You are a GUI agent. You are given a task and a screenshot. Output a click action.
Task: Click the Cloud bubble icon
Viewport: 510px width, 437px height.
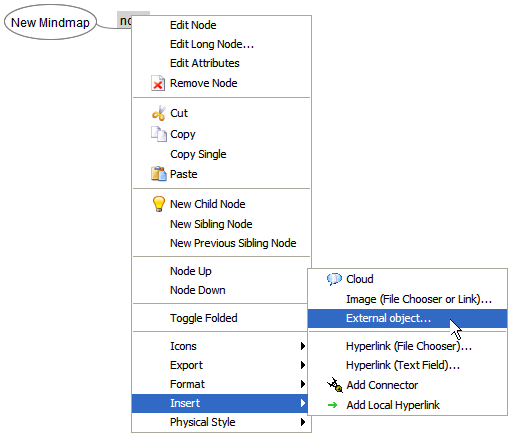(x=334, y=279)
